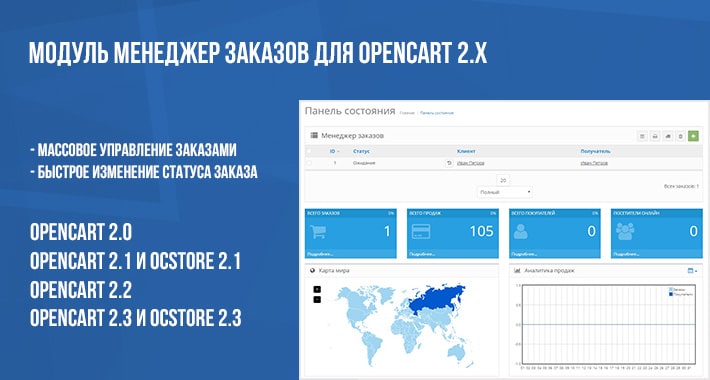710x380 pixels.
Task: Click the table icon beside Менеджер заказов title
Action: click(314, 135)
